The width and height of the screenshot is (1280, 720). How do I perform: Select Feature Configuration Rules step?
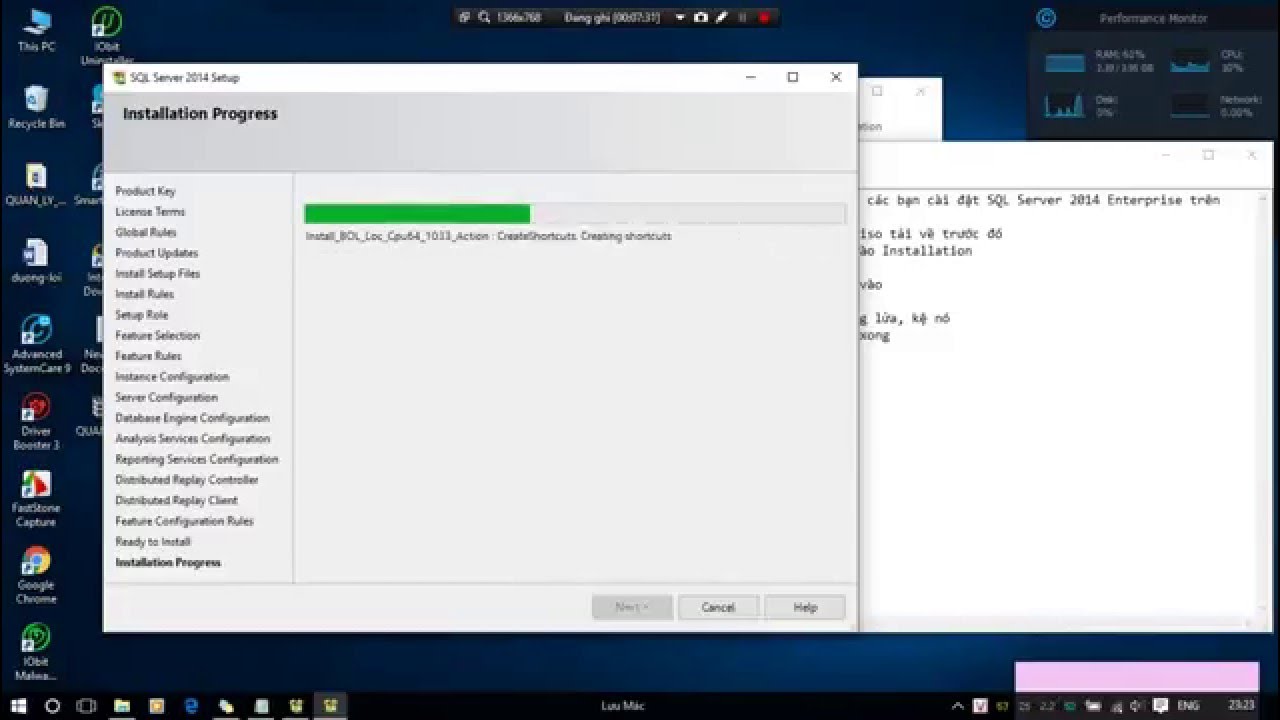[185, 522]
